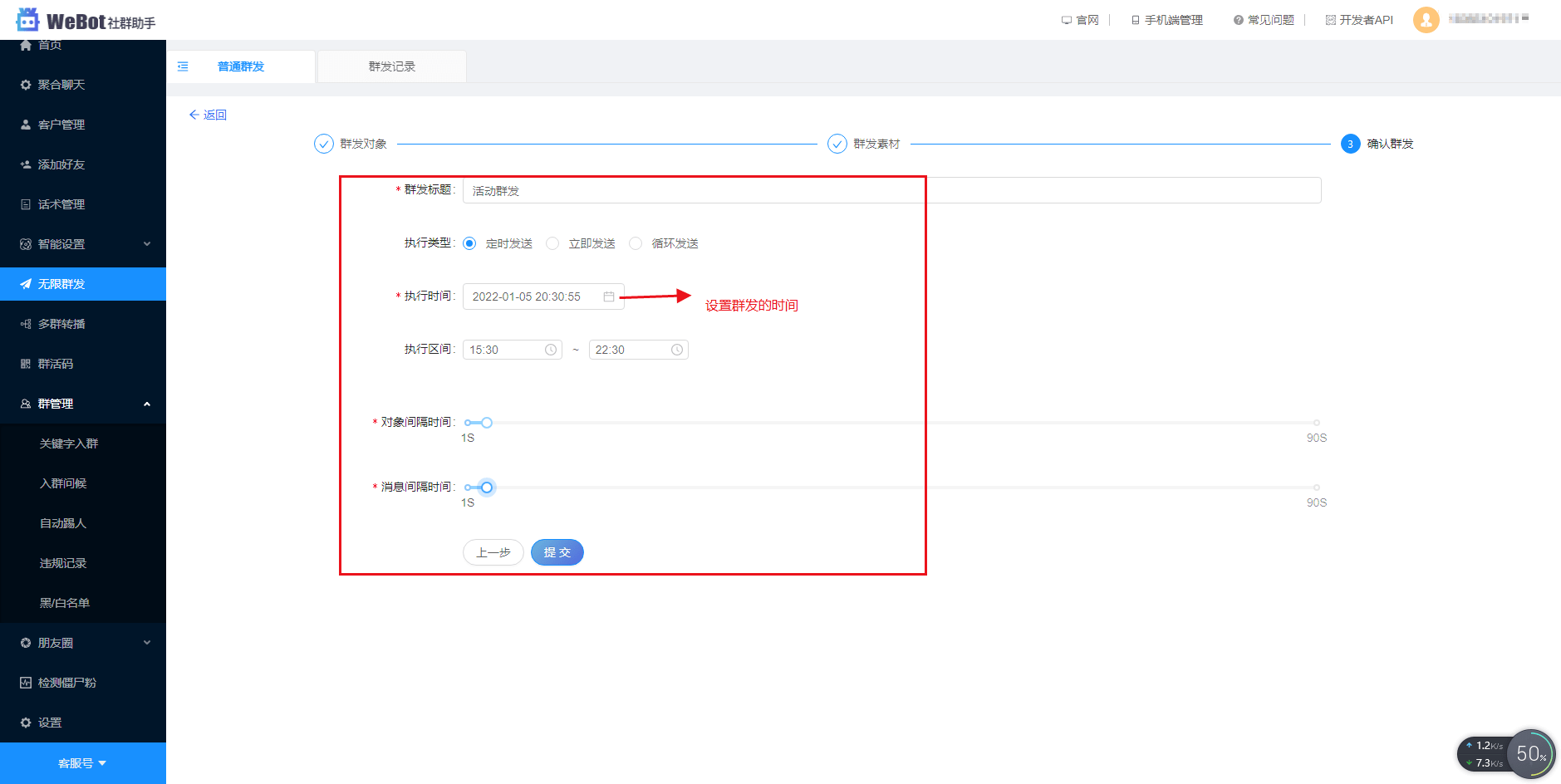Click the sidebar collapse icon beside 普通群发
This screenshot has width=1561, height=784.
183,66
